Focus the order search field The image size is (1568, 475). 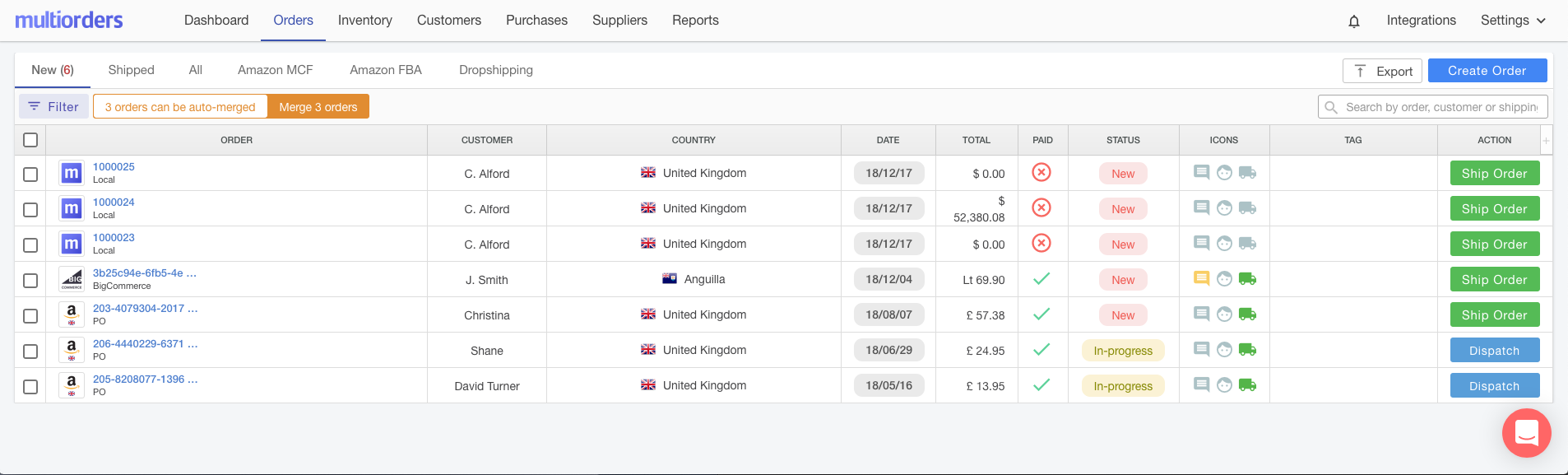coord(1440,107)
